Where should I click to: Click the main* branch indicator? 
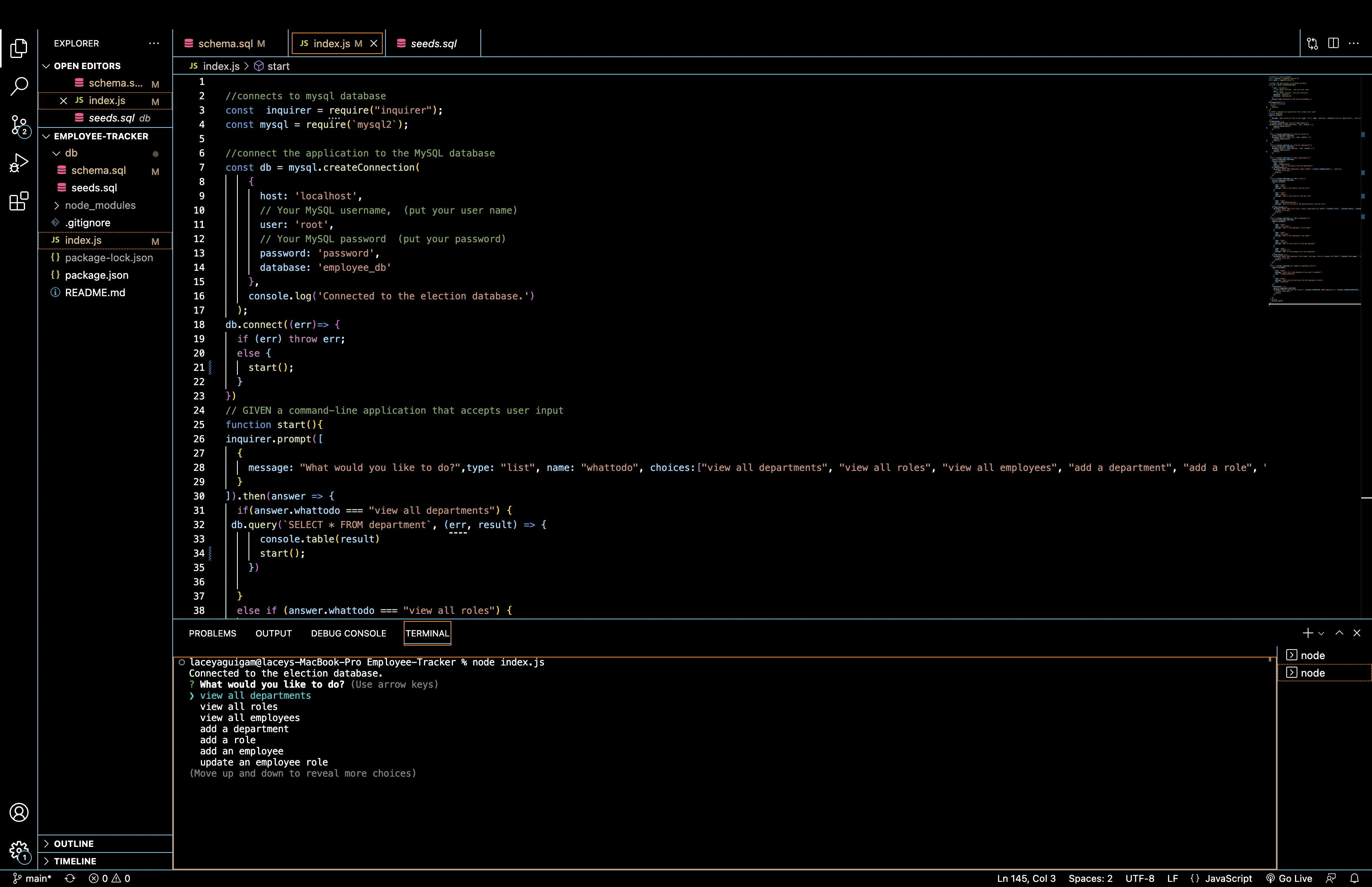coord(32,878)
